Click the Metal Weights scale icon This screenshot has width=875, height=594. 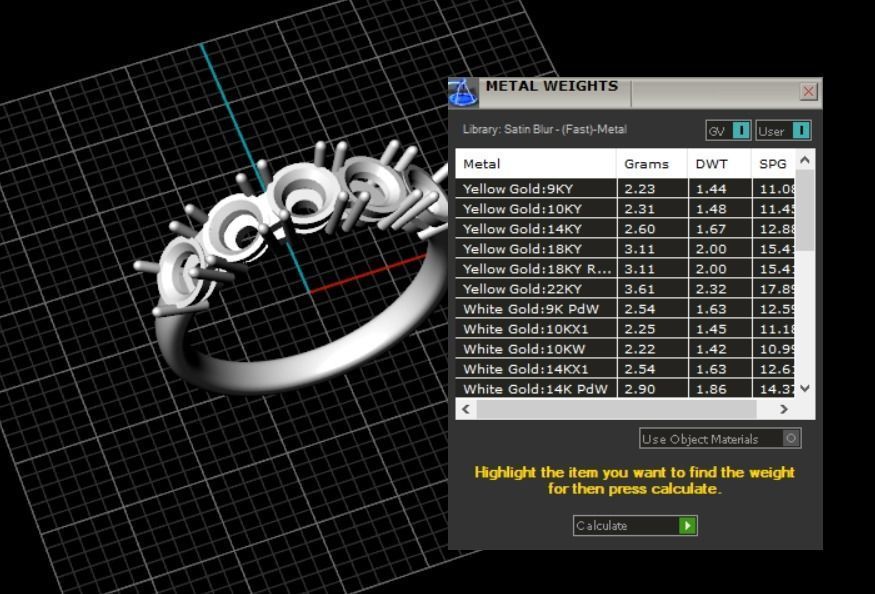463,93
